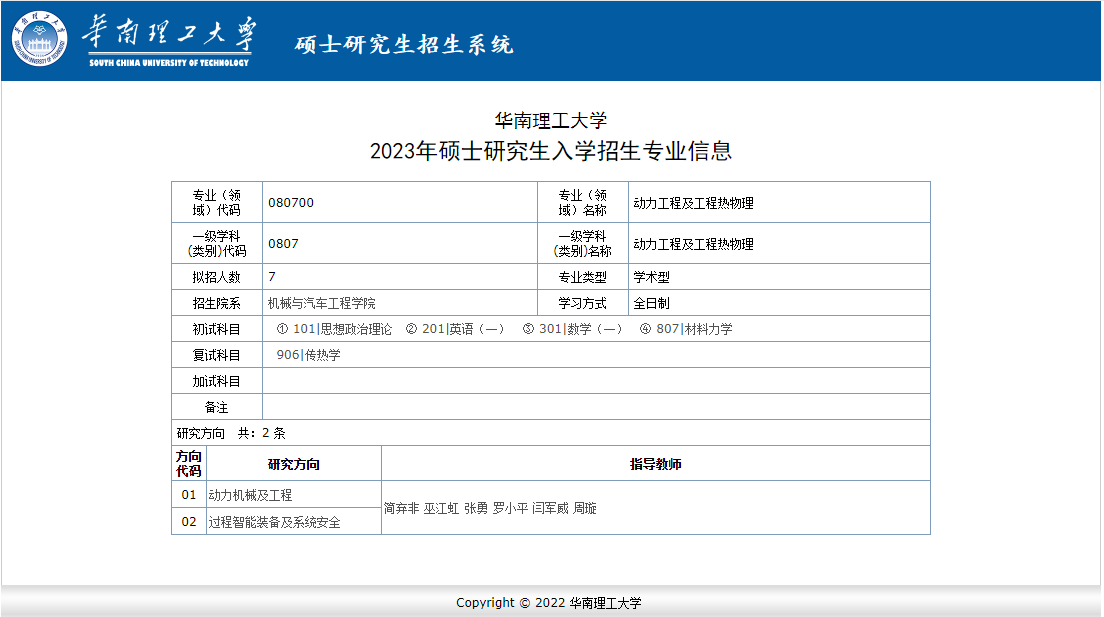Click supervisor name 张勇
This screenshot has width=1104, height=617.
point(476,508)
